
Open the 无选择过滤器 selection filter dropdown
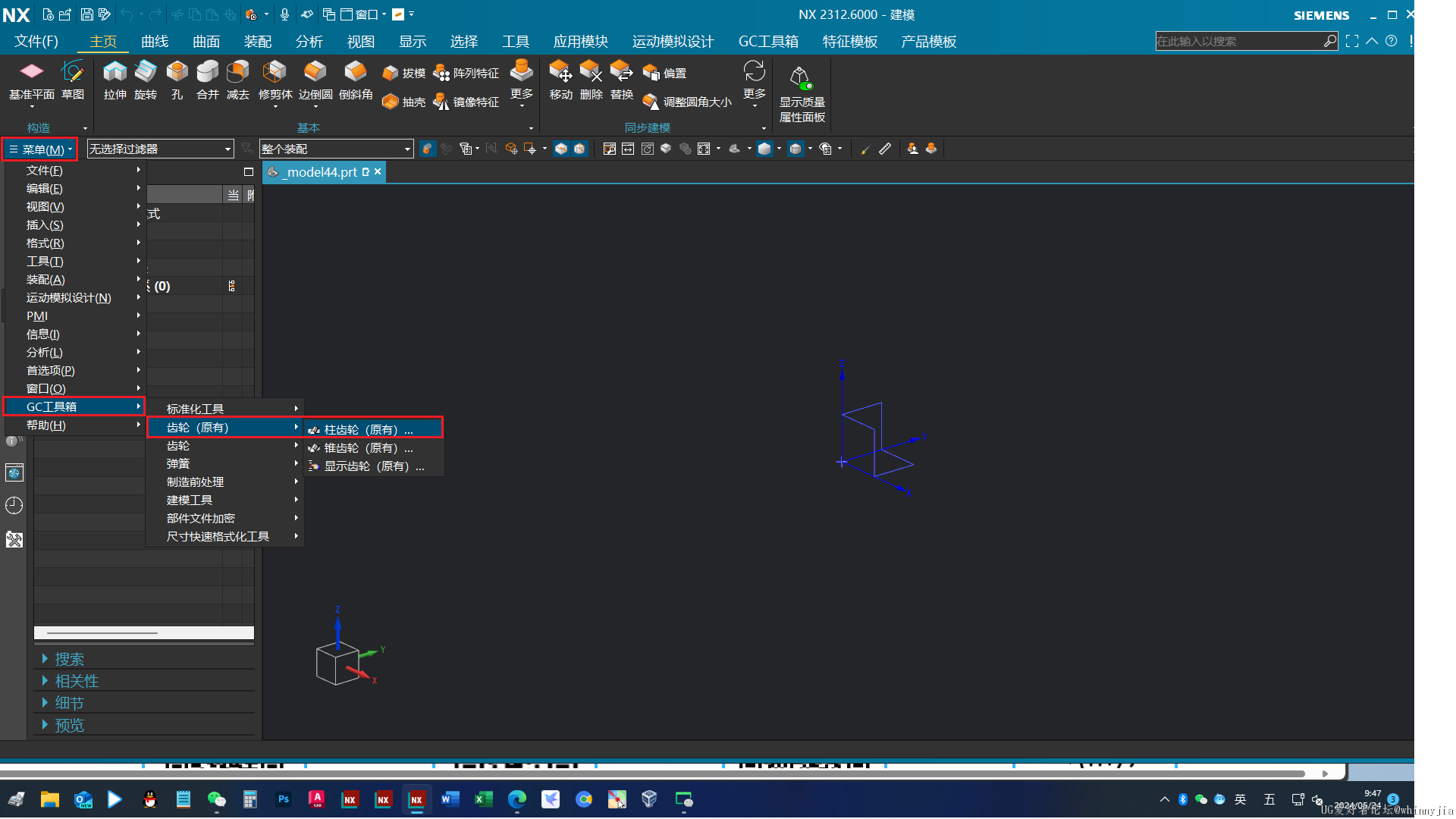point(160,149)
